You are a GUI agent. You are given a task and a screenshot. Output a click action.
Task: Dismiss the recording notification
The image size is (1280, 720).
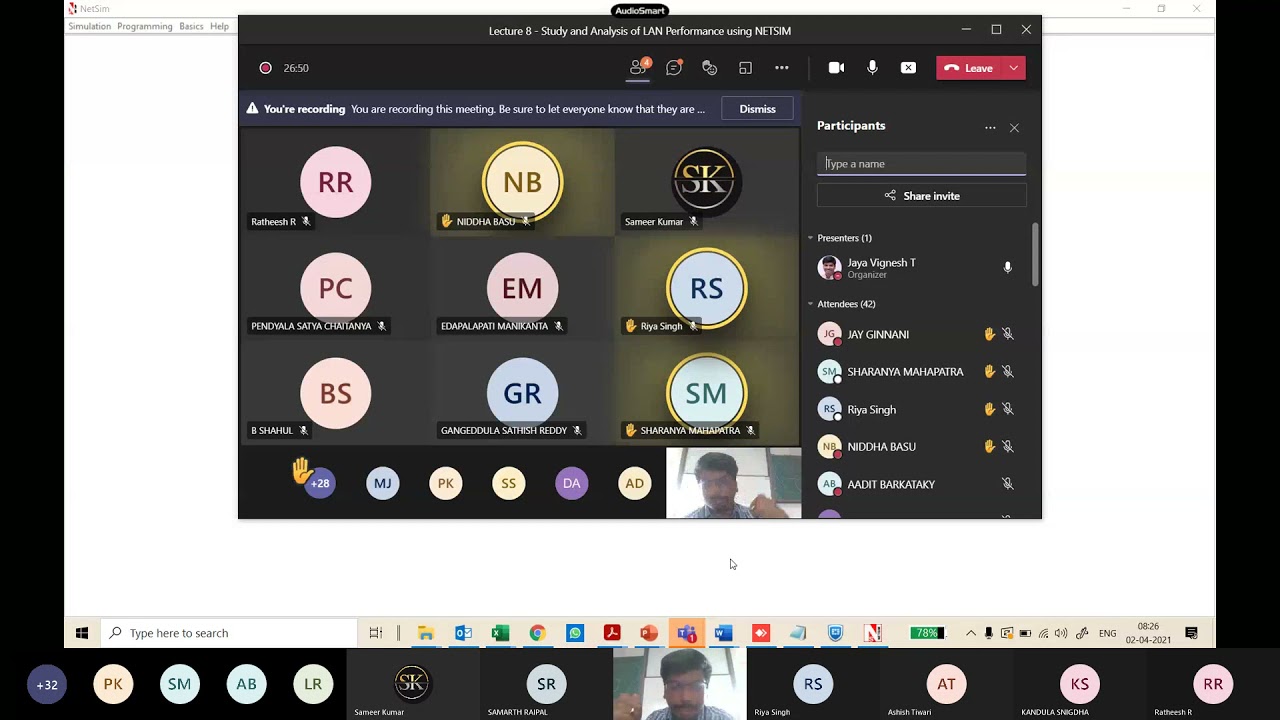757,109
